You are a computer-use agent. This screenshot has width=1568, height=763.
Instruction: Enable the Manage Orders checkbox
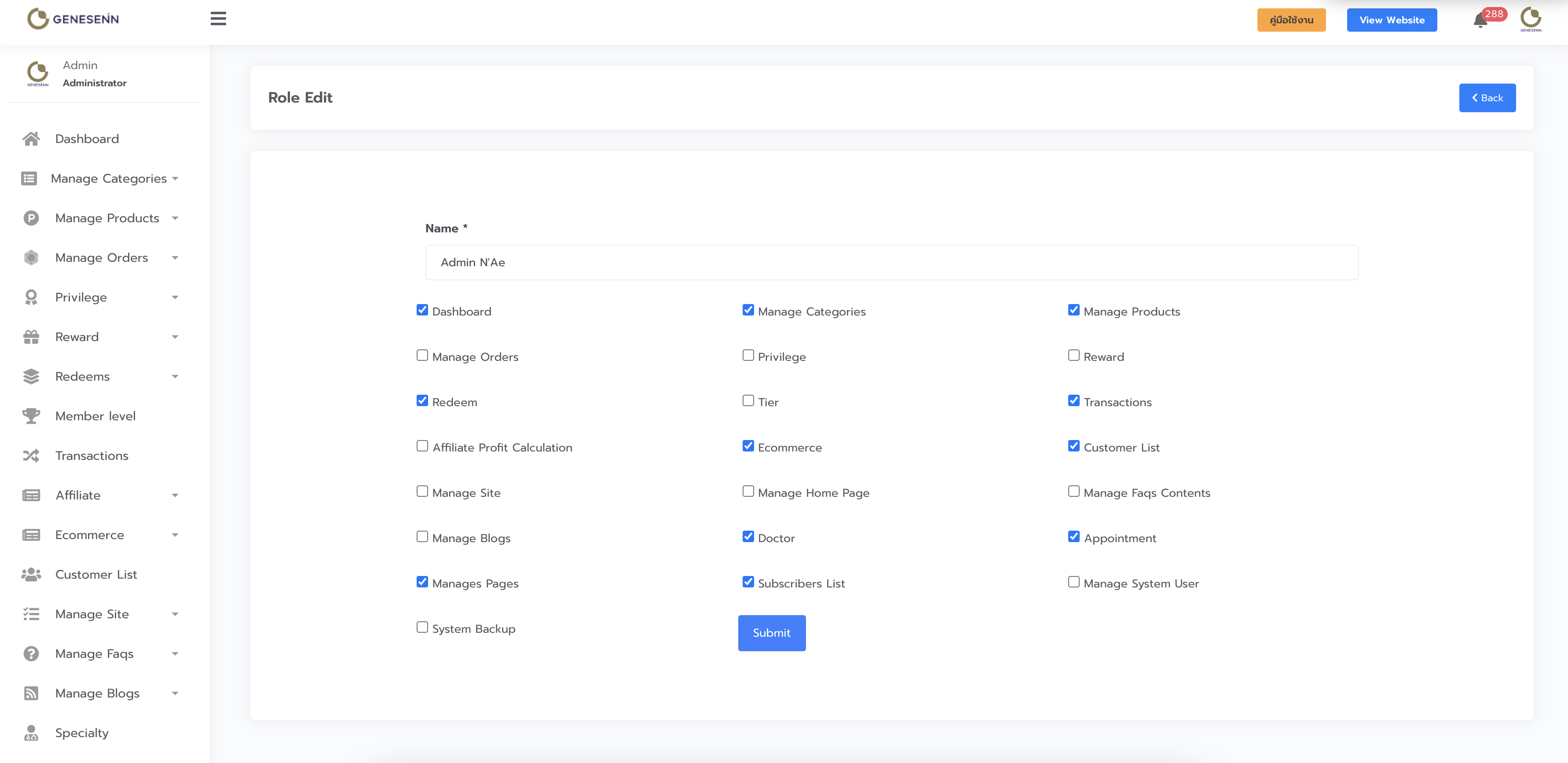coord(422,356)
